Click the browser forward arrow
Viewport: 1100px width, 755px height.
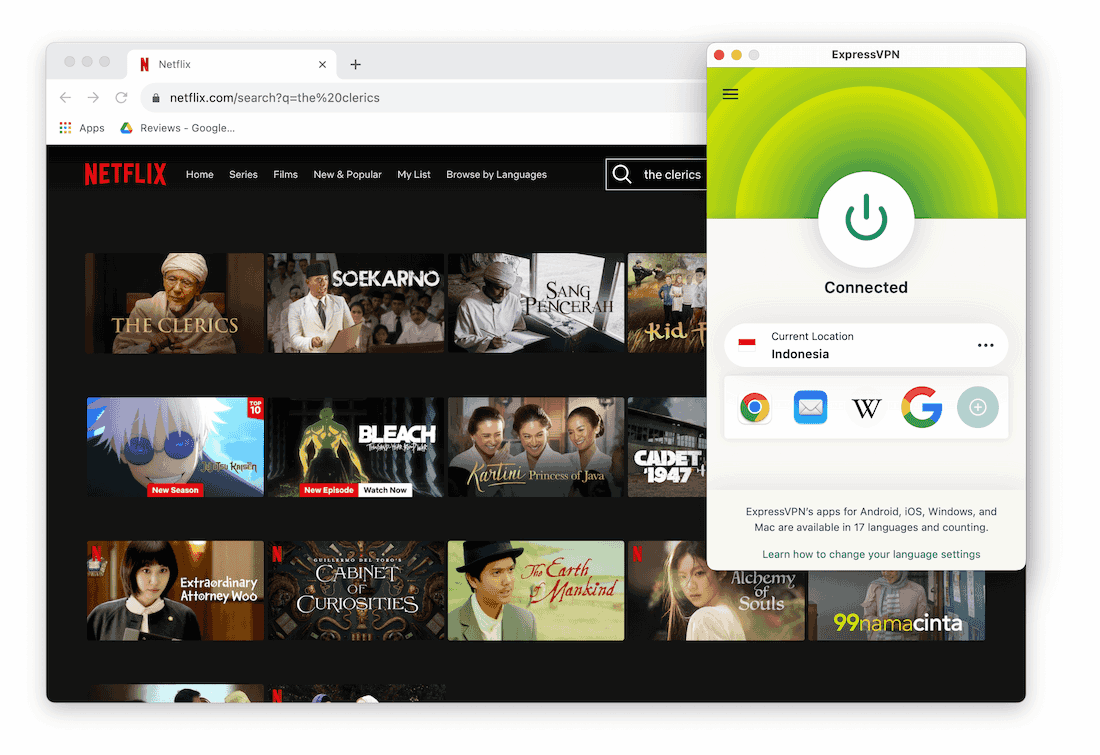pyautogui.click(x=93, y=98)
